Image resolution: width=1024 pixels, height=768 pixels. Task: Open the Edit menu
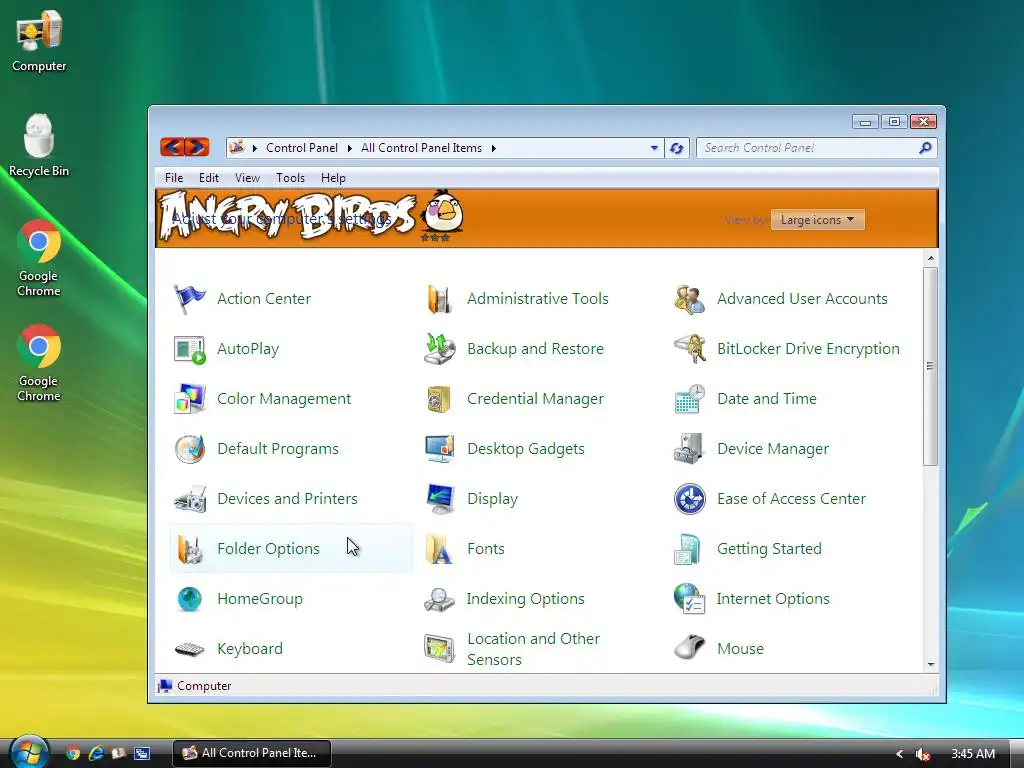[x=208, y=178]
